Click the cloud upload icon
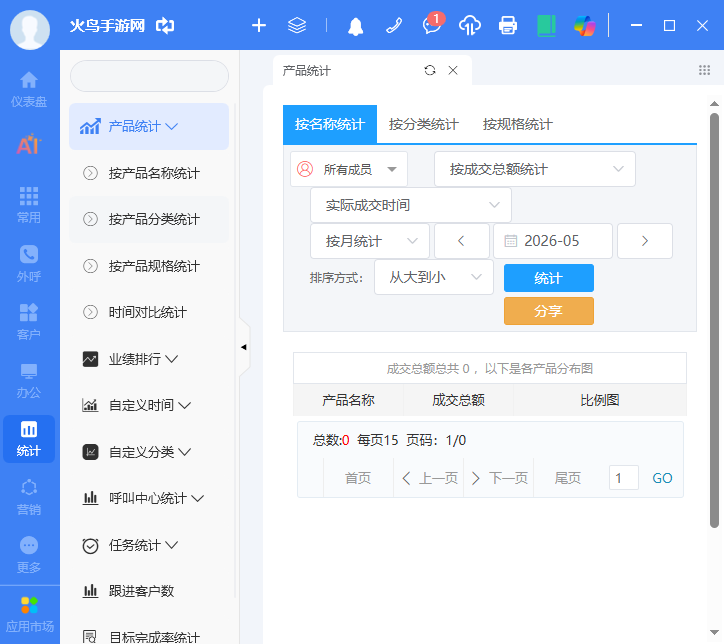Viewport: 724px width, 644px height. click(x=470, y=25)
